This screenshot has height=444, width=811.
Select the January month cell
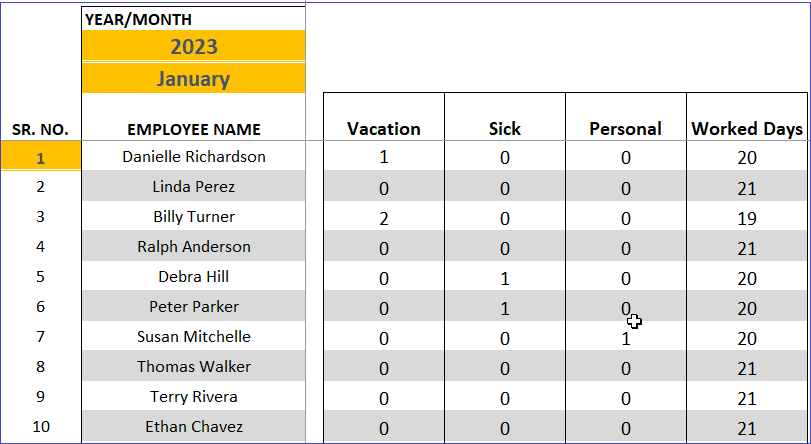click(193, 78)
